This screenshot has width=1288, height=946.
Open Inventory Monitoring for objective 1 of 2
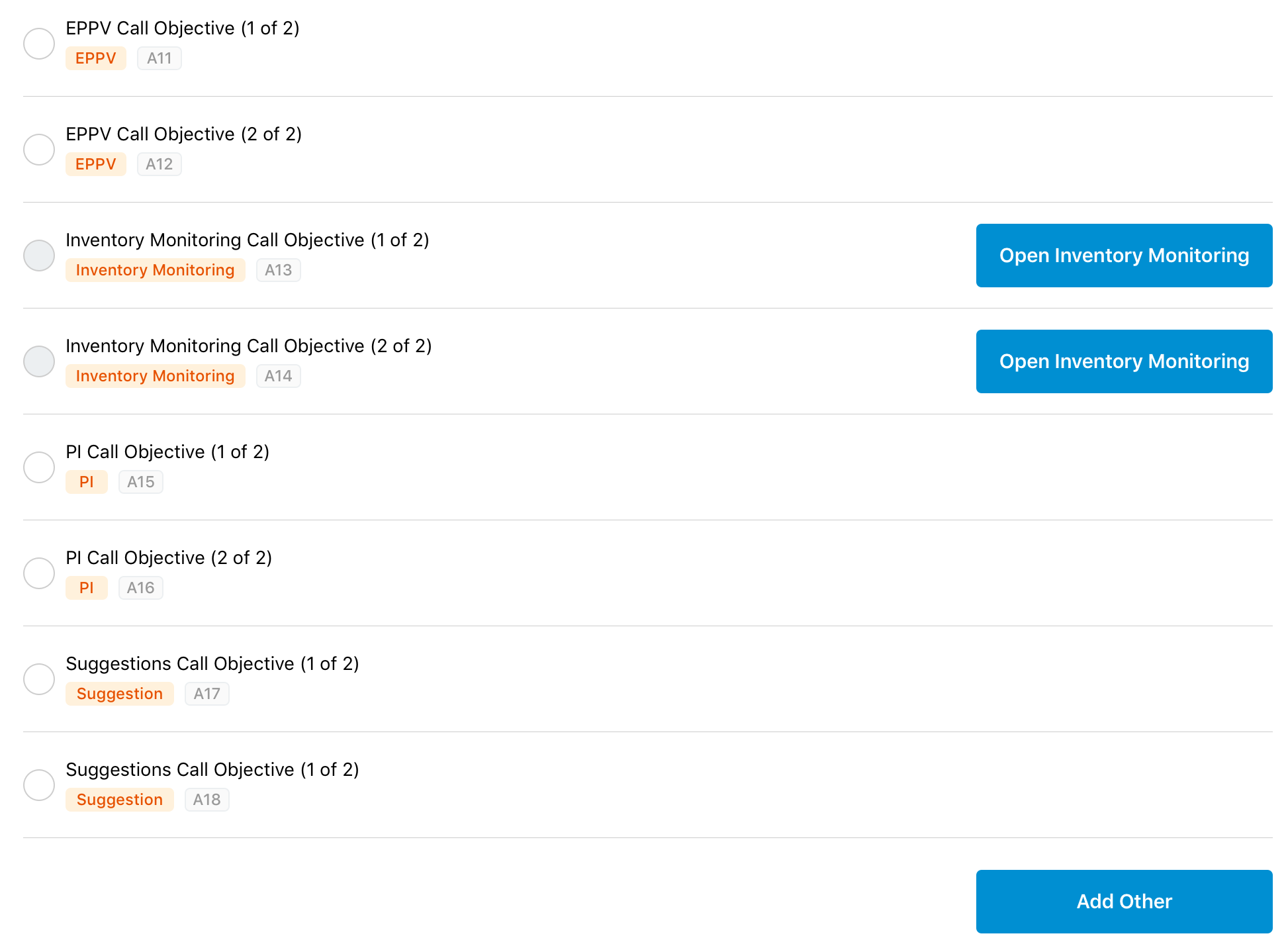pos(1124,256)
